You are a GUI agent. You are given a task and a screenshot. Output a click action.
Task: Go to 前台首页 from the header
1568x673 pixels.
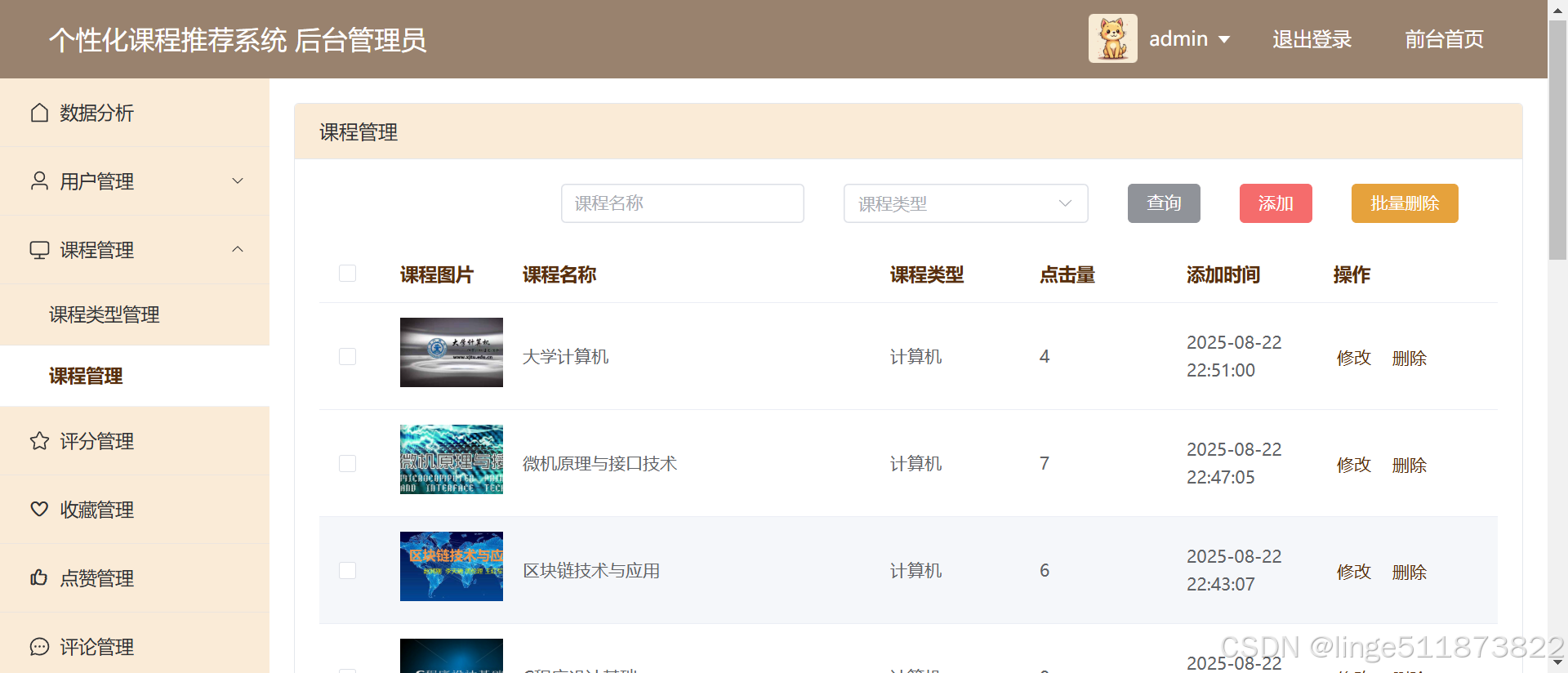1444,39
